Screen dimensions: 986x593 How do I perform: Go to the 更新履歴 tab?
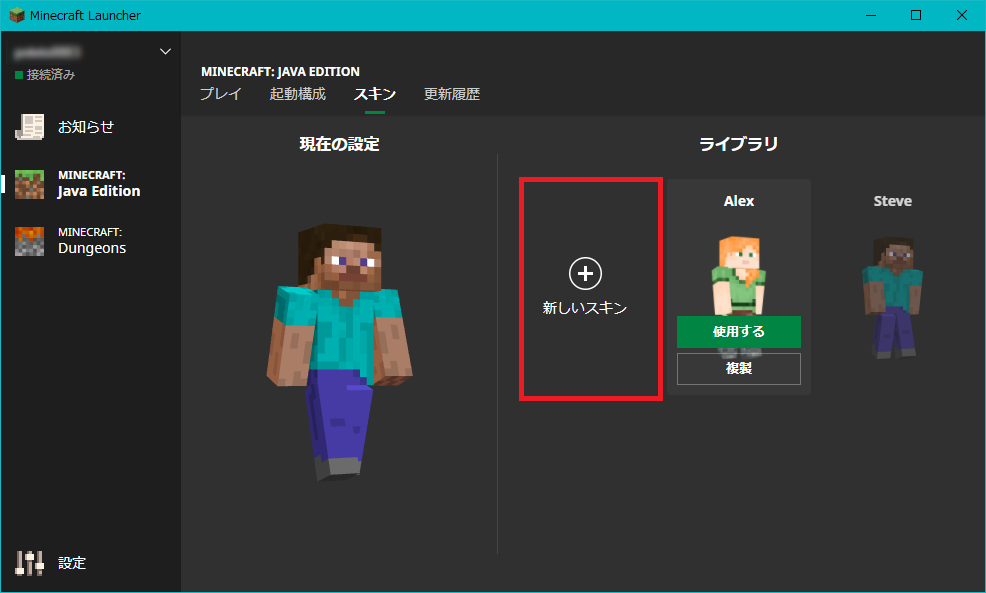coord(451,95)
